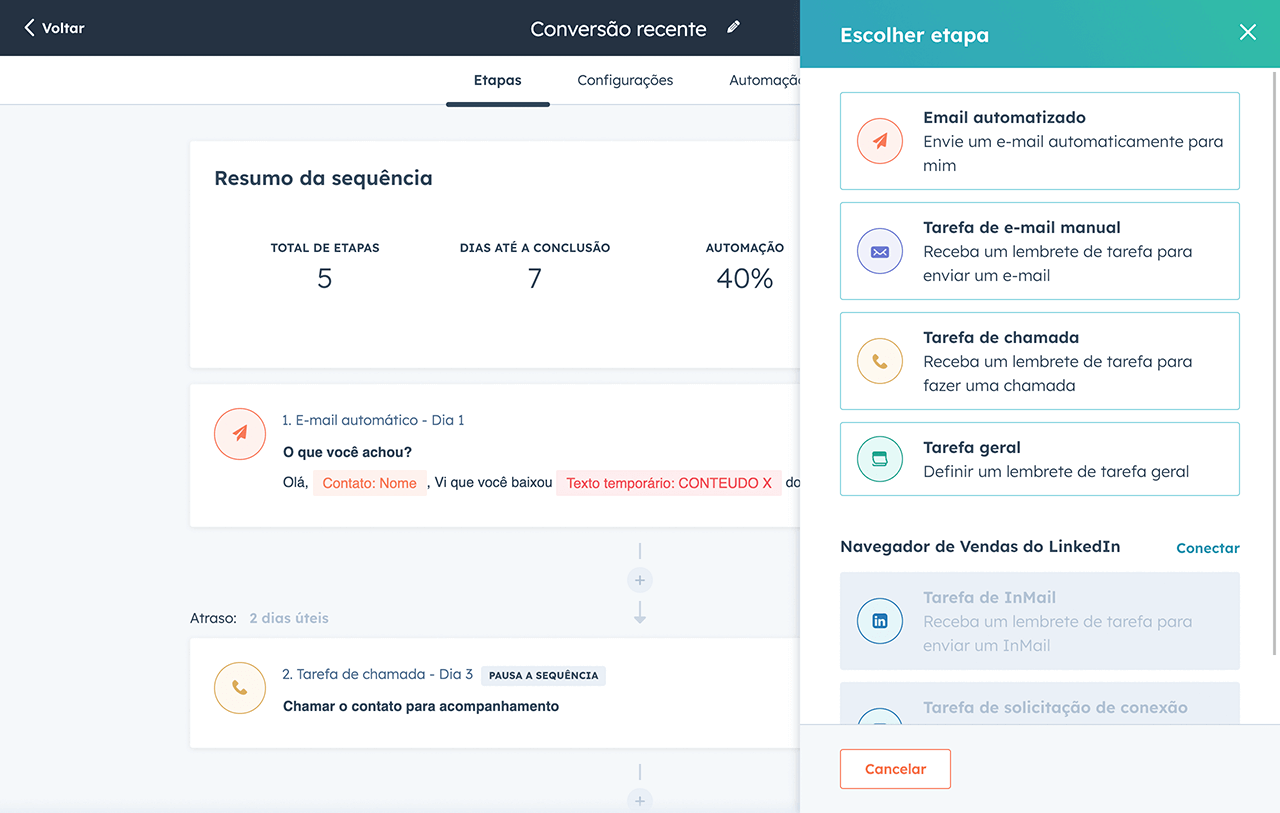Image resolution: width=1280 pixels, height=813 pixels.
Task: Click the paper plane icon on step 1
Action: click(x=240, y=433)
